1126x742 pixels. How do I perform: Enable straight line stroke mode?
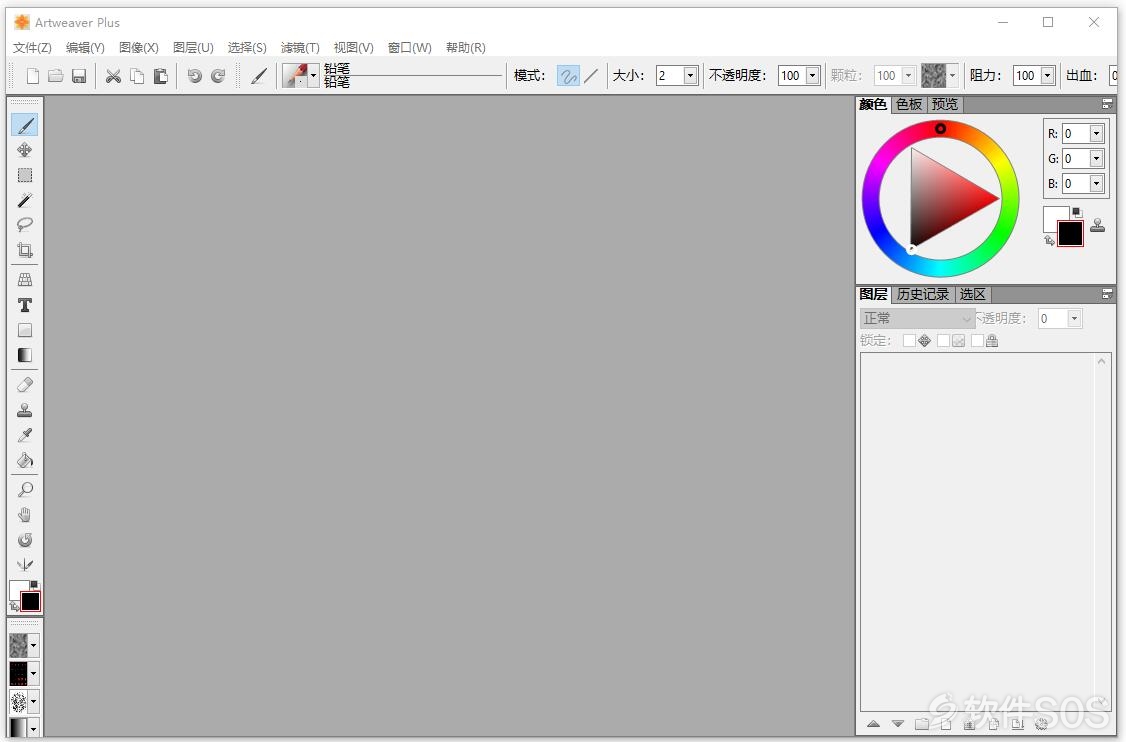[591, 76]
